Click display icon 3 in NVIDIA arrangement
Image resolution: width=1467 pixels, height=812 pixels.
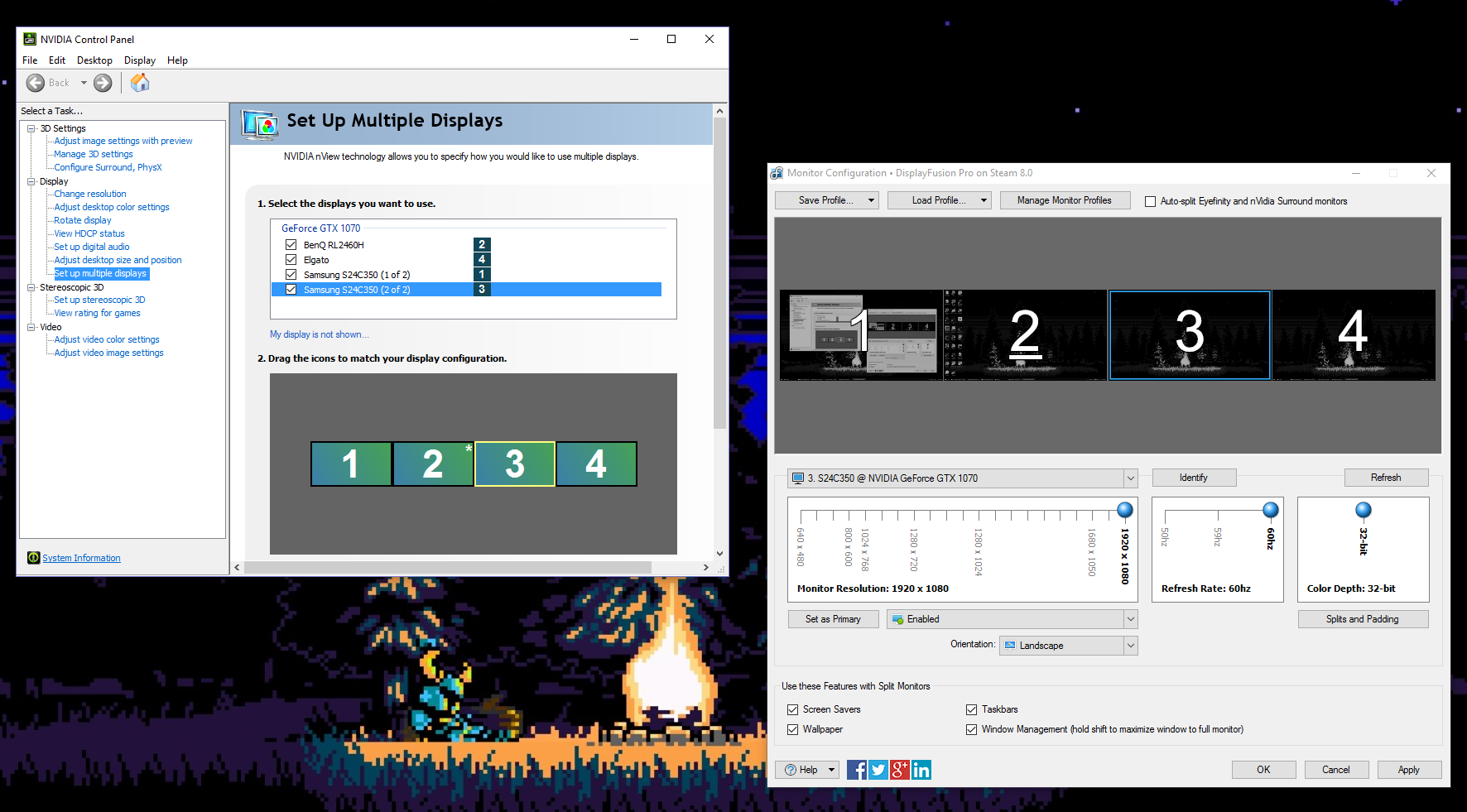click(x=515, y=464)
